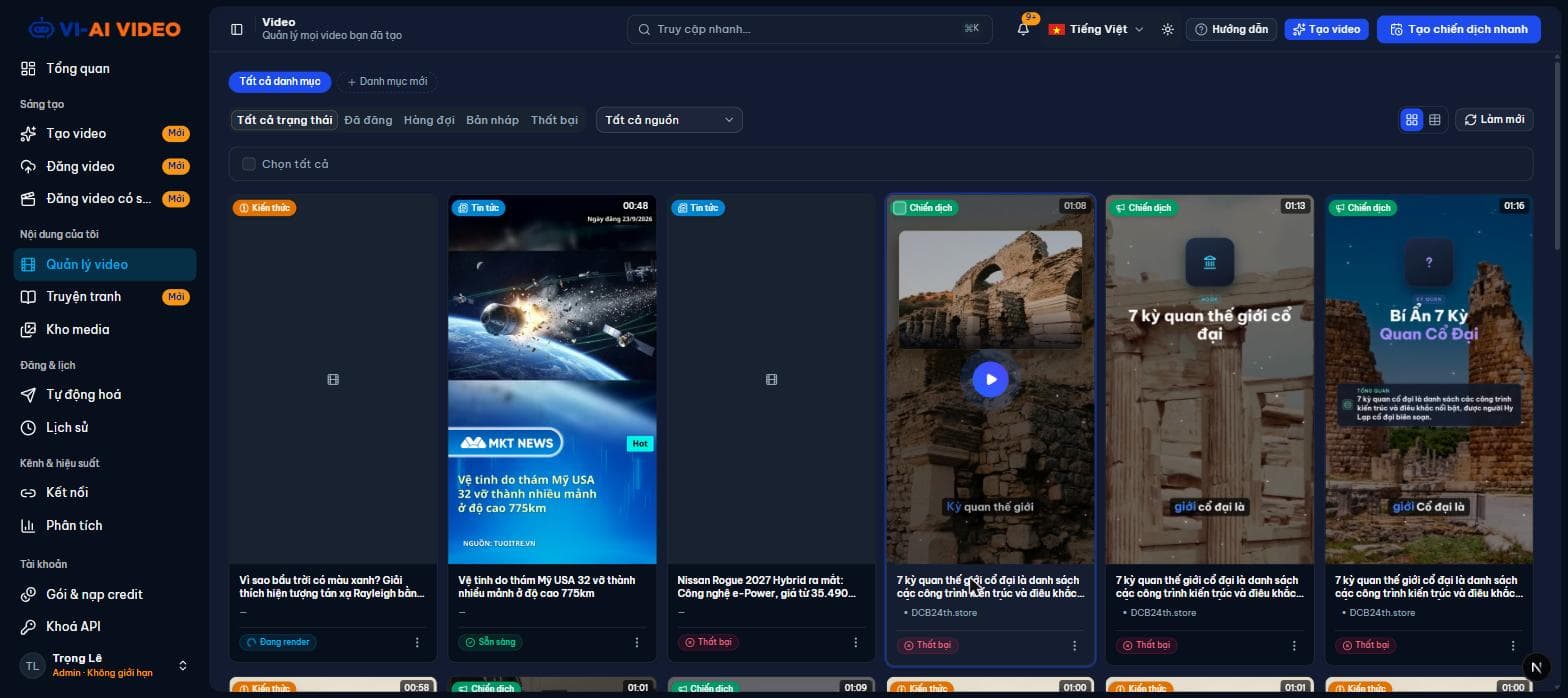Open more options for the Vệ tinh do thám video
The image size is (1568, 698).
[636, 642]
